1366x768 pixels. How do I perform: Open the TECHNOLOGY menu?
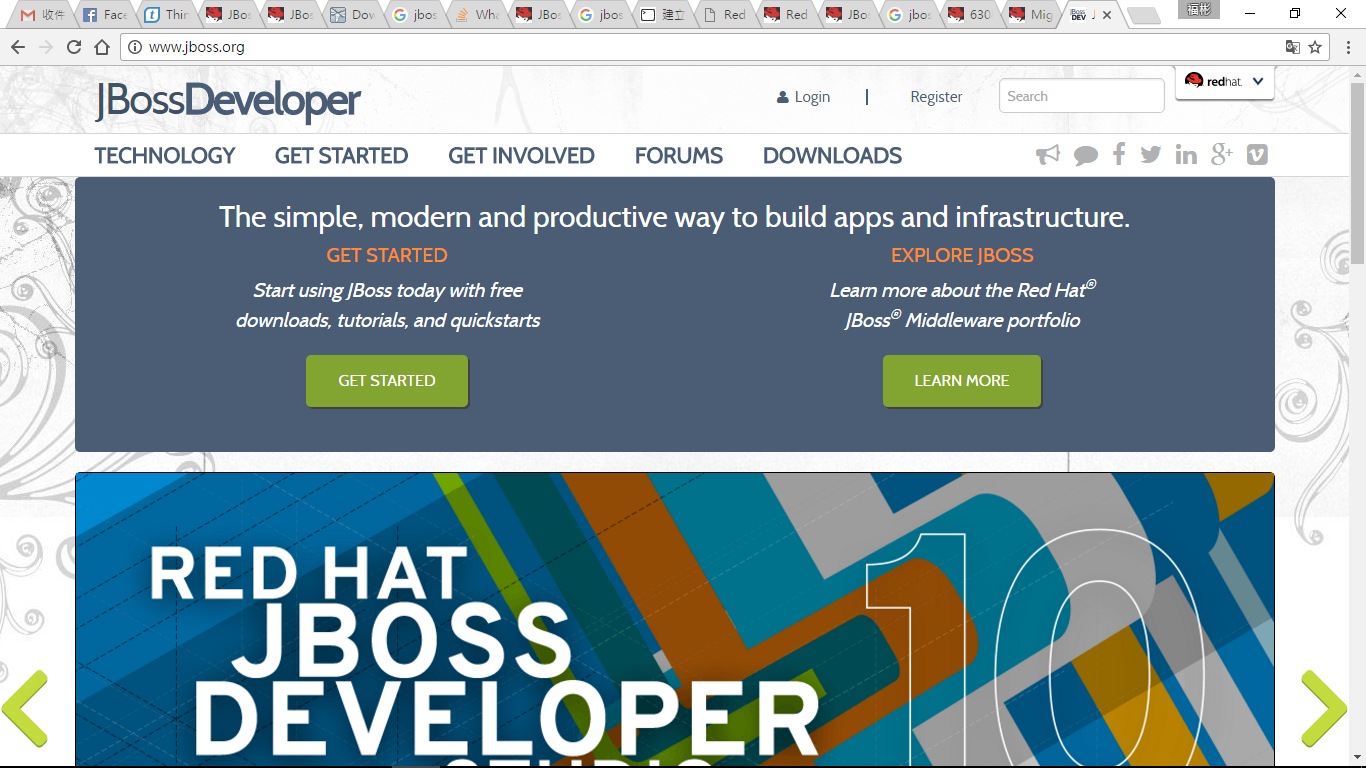(165, 156)
